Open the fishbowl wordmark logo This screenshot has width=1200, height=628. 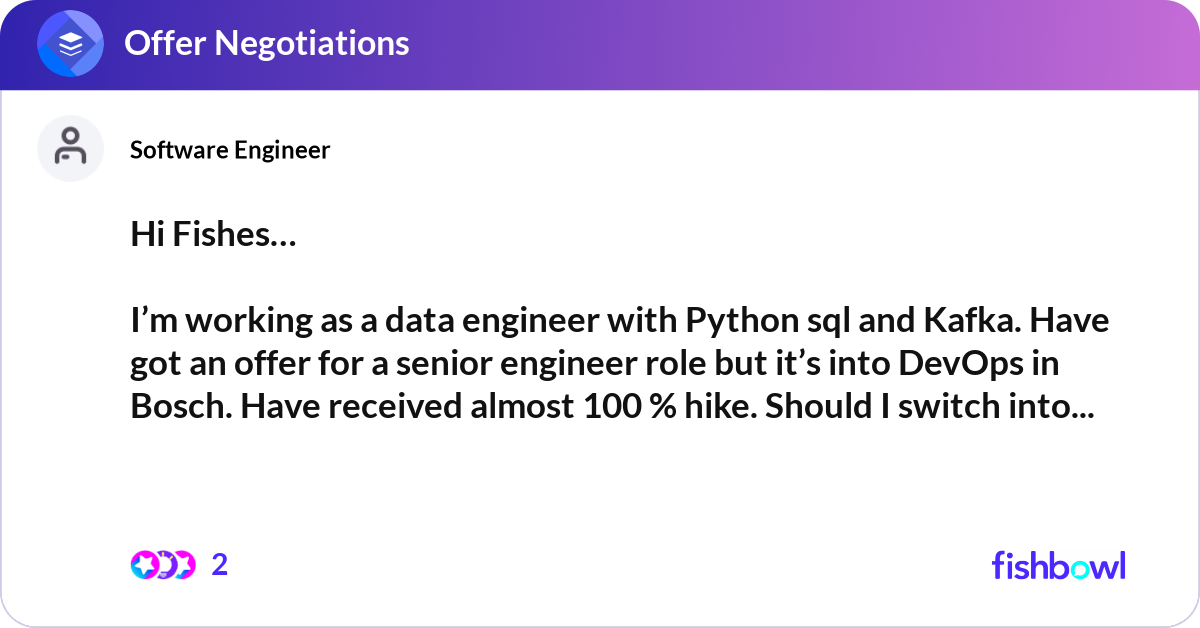(x=1058, y=565)
